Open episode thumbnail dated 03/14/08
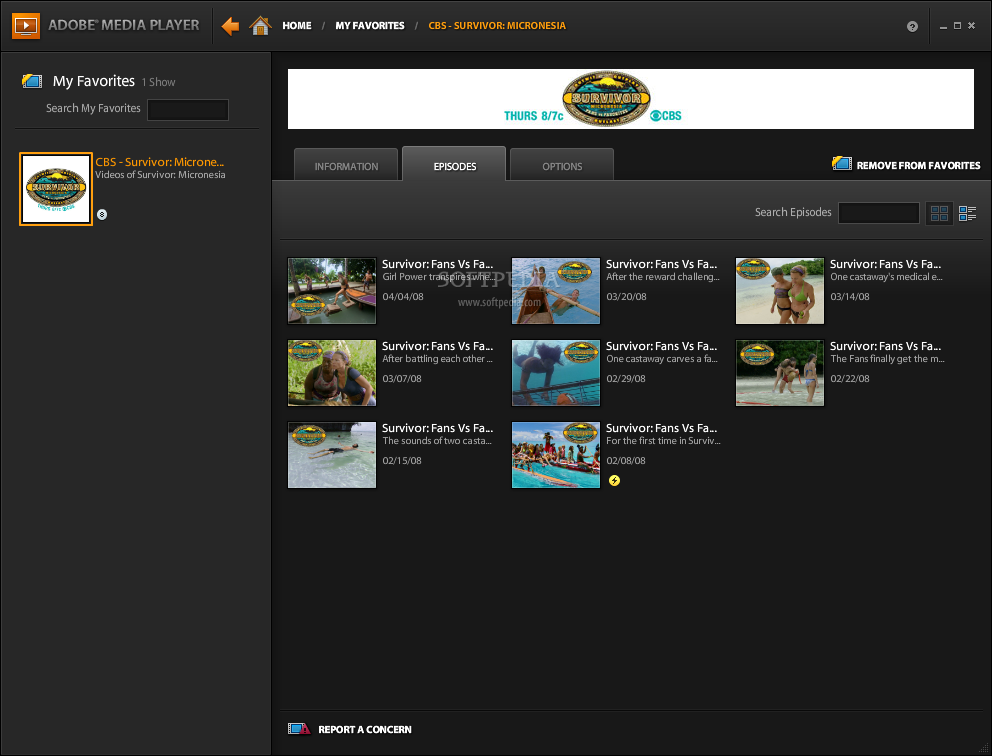 click(x=779, y=290)
